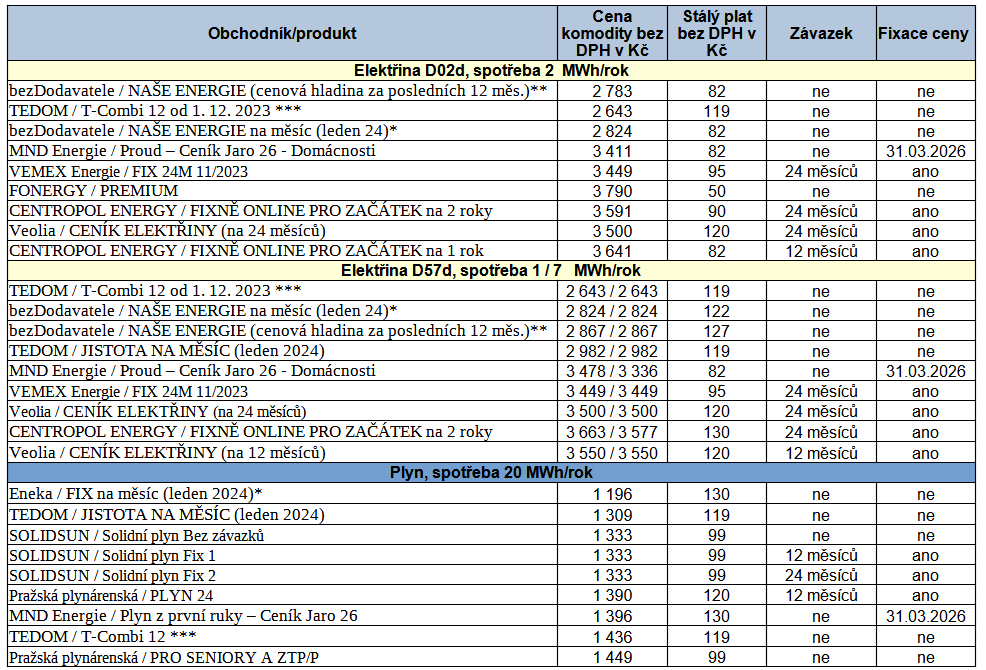Click the price cell 2 824 in D02d section

612,131
